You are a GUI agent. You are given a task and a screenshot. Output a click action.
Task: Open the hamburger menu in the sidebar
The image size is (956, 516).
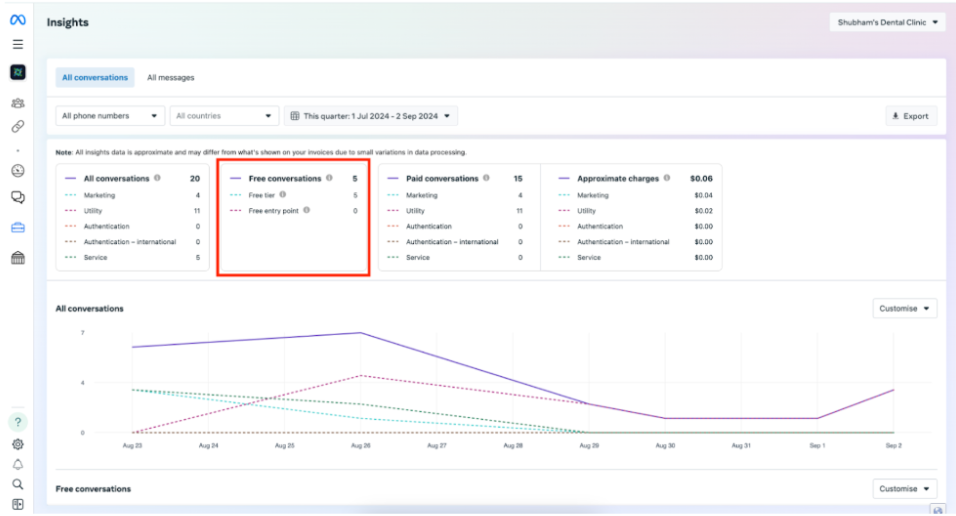pyautogui.click(x=17, y=45)
